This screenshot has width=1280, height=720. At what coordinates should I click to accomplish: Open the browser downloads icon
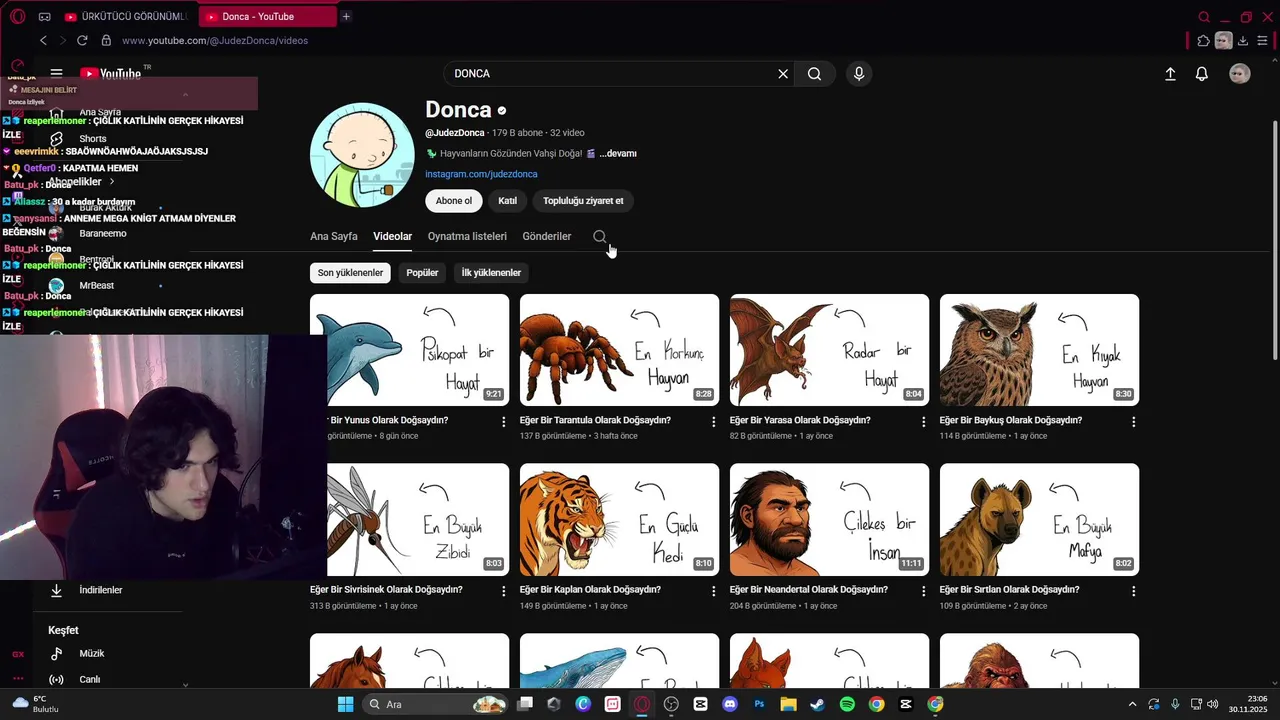pos(1243,41)
